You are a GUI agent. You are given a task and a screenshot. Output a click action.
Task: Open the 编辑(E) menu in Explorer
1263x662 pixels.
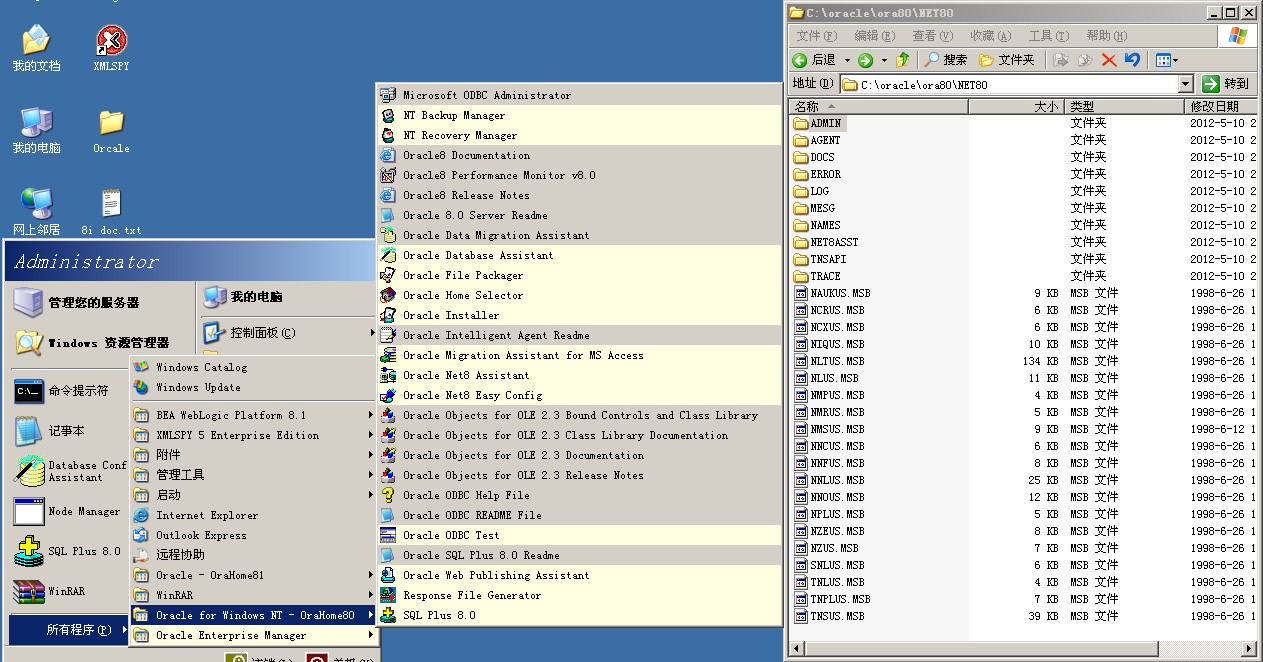(x=874, y=36)
